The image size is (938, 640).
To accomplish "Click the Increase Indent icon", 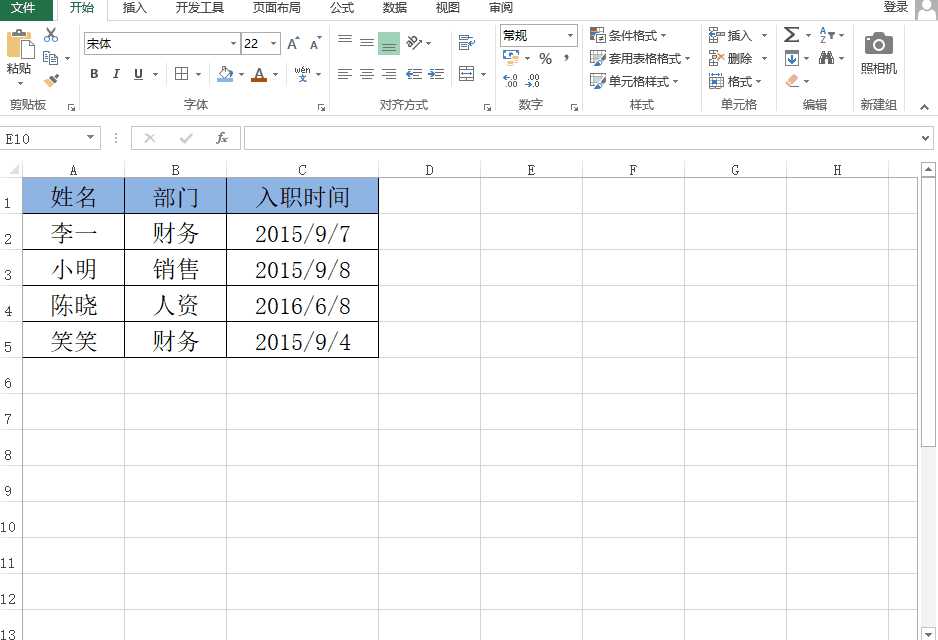I will click(x=436, y=74).
